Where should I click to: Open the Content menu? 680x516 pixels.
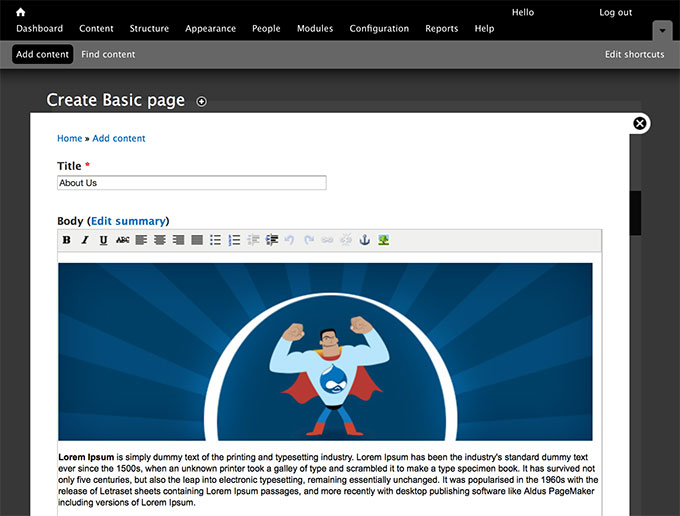point(96,29)
